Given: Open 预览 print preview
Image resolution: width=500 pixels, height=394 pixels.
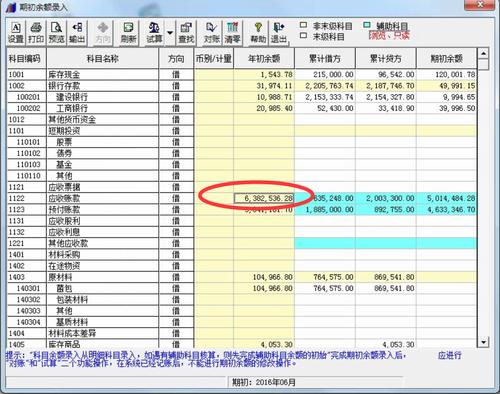Looking at the screenshot, I should click(x=56, y=33).
